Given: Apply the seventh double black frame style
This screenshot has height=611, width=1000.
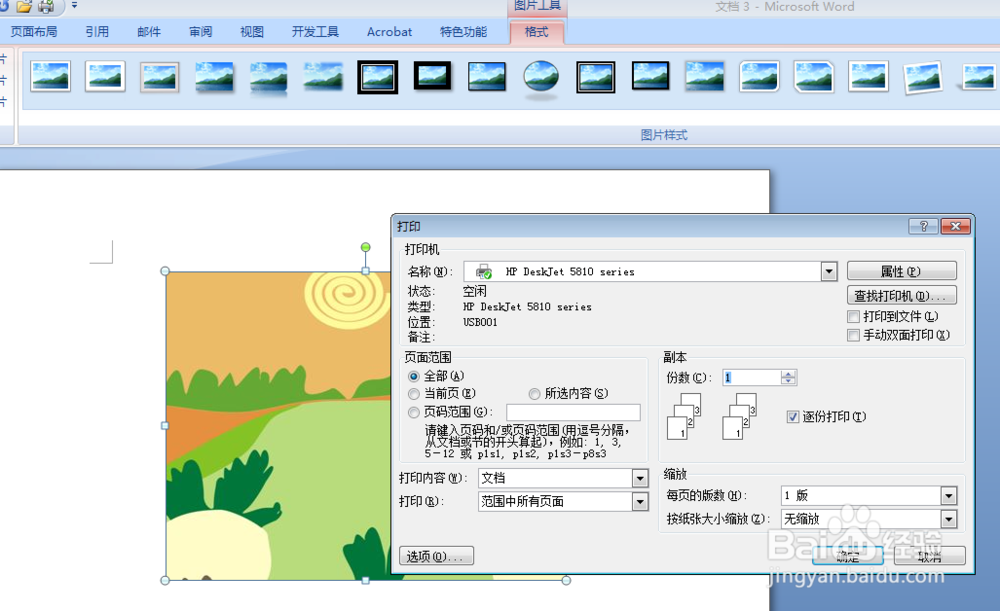Looking at the screenshot, I should [378, 77].
